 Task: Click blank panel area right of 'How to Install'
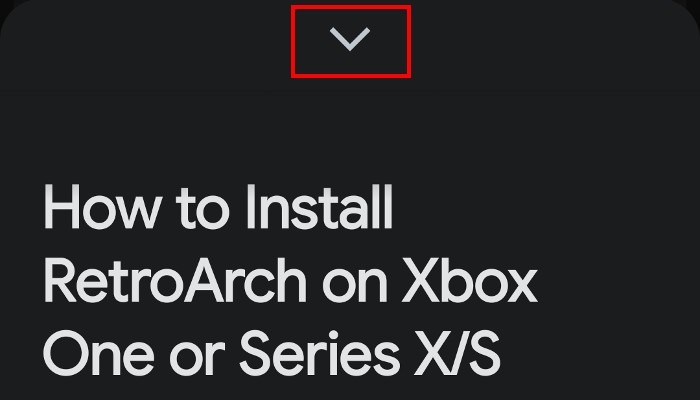coord(545,208)
